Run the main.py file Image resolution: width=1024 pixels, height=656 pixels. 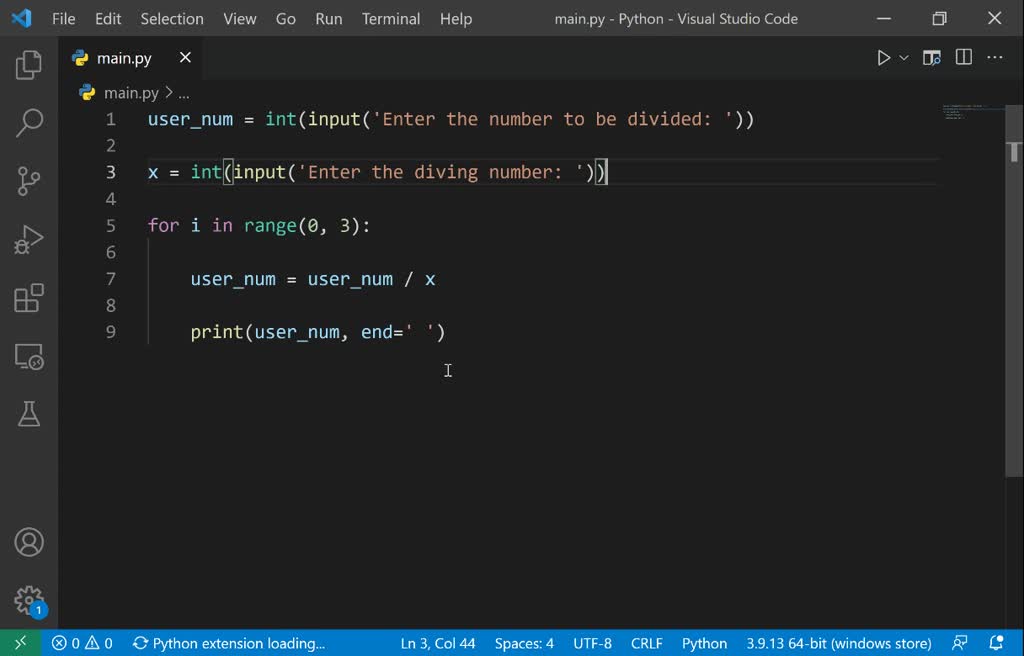tap(884, 57)
